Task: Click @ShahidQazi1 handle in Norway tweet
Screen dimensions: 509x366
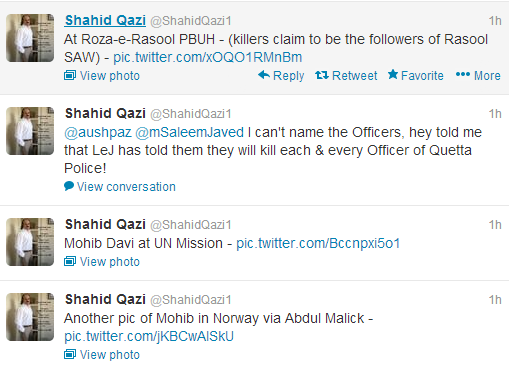Action: [x=191, y=300]
